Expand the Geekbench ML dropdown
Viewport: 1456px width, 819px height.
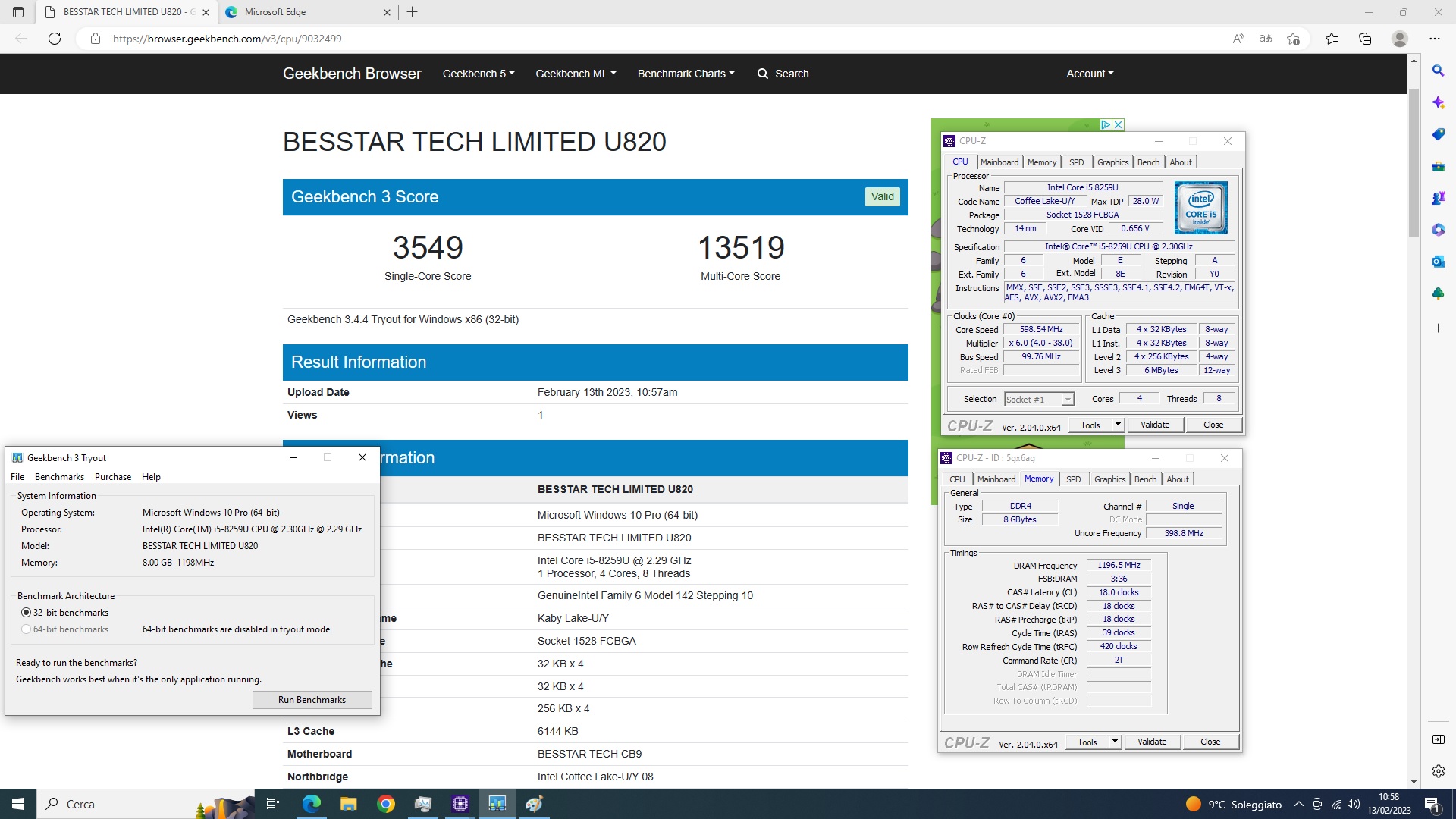[x=576, y=74]
